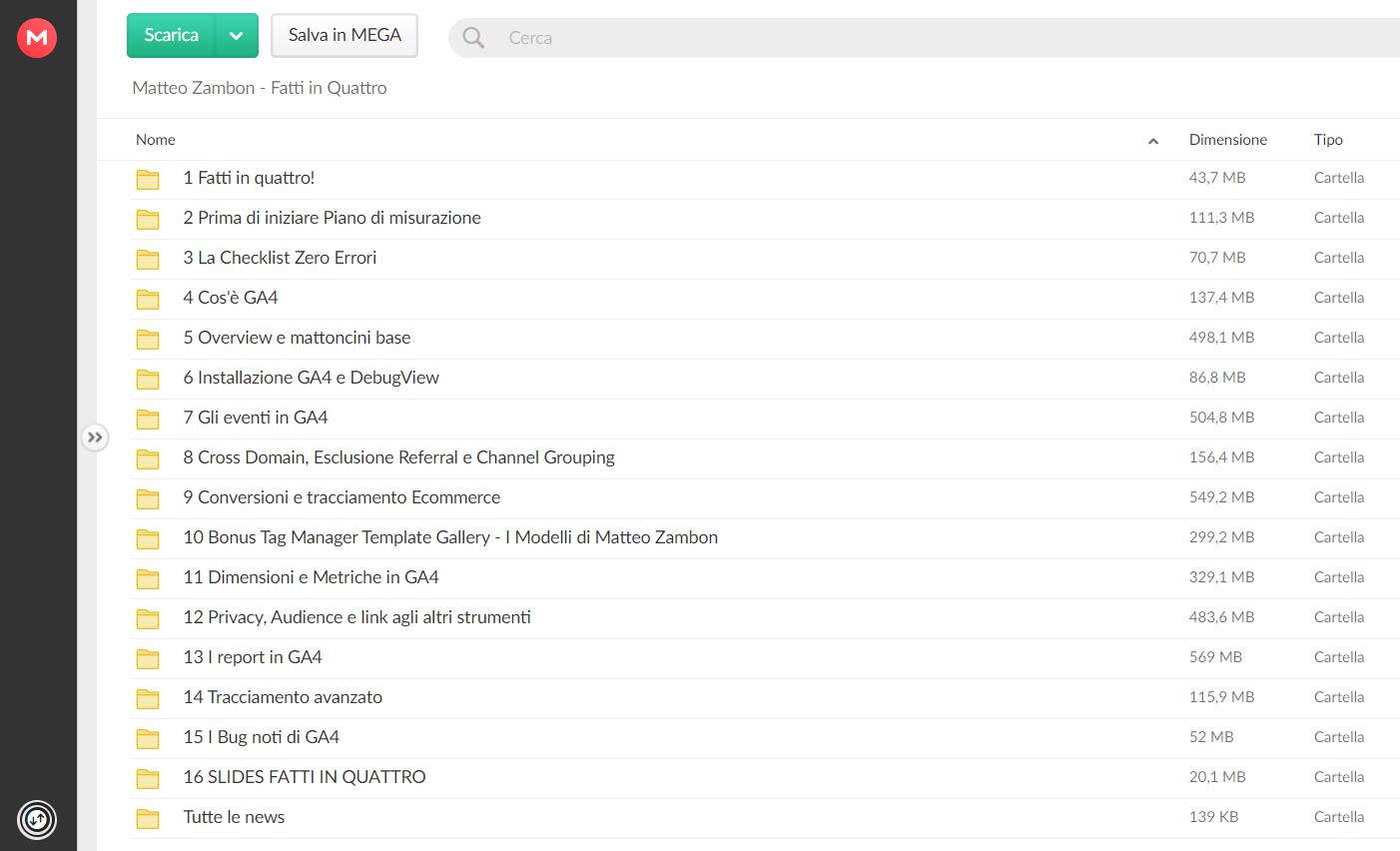This screenshot has width=1400, height=851.
Task: Click the folder icon for 1 Fatti in quattro!
Action: click(148, 180)
